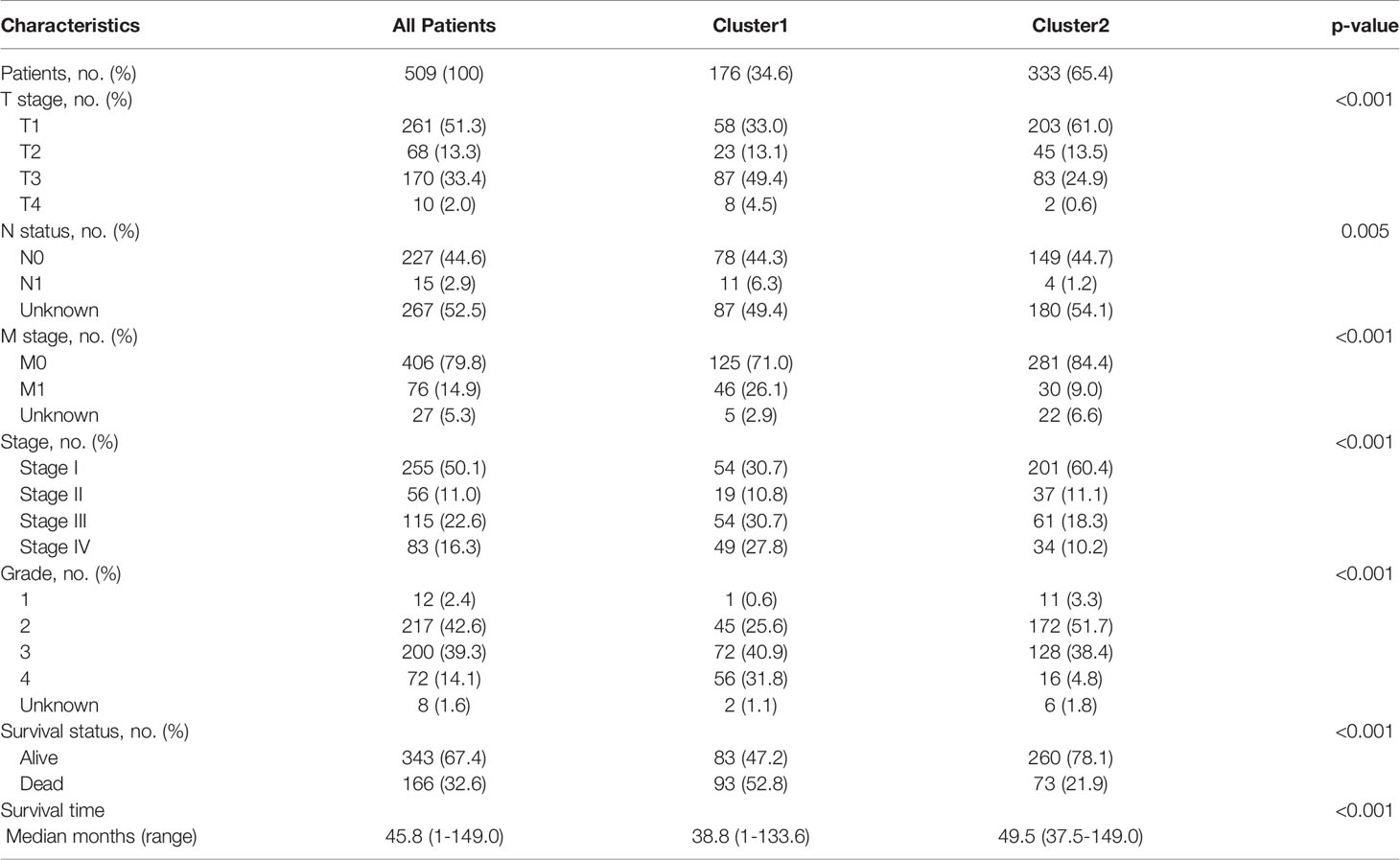Select the N status, no. (%) row label

70,231
